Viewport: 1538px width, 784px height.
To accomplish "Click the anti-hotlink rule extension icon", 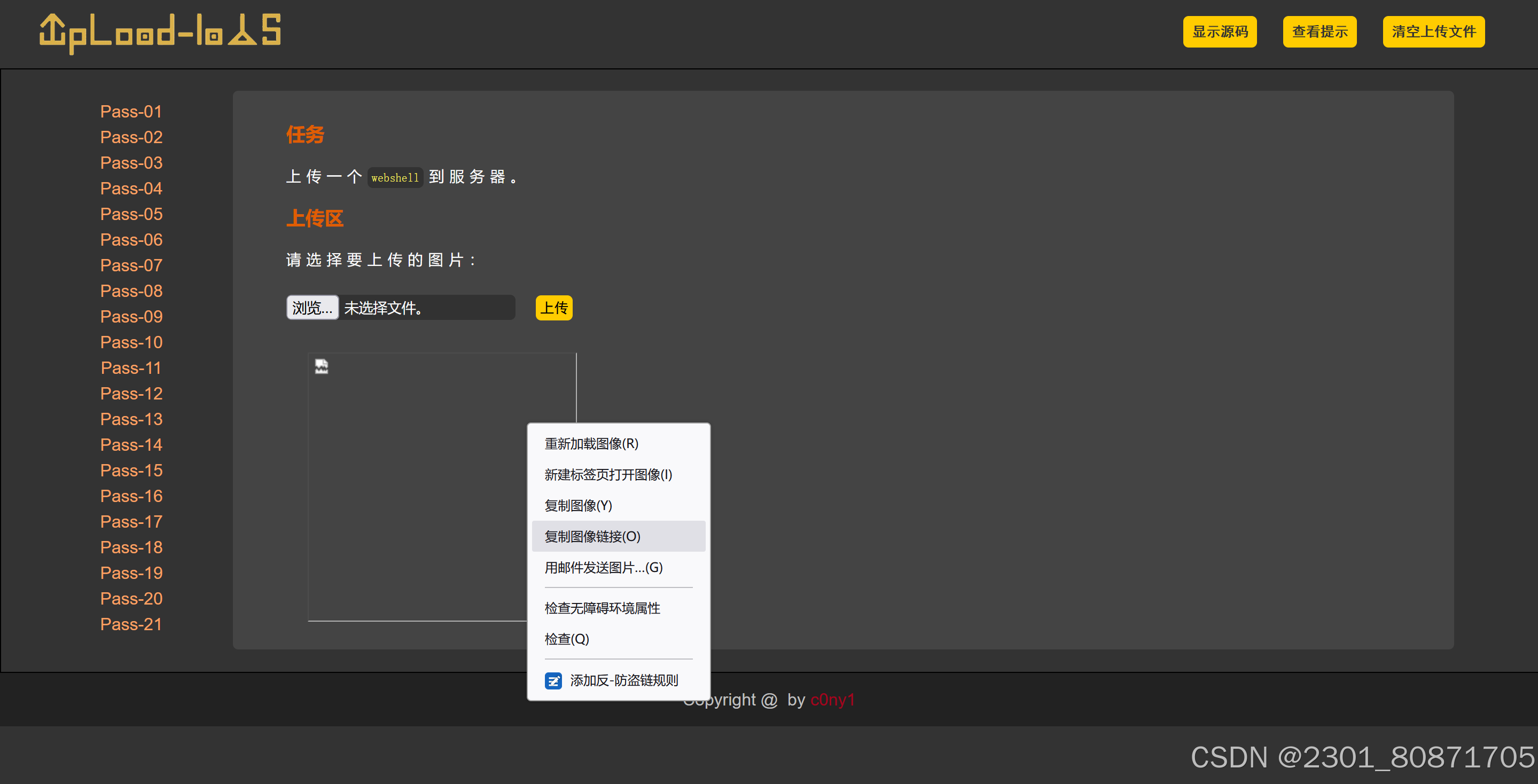I will (553, 680).
